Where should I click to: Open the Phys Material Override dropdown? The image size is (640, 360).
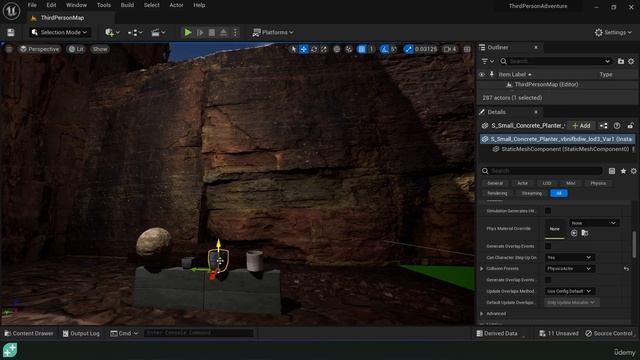[594, 223]
